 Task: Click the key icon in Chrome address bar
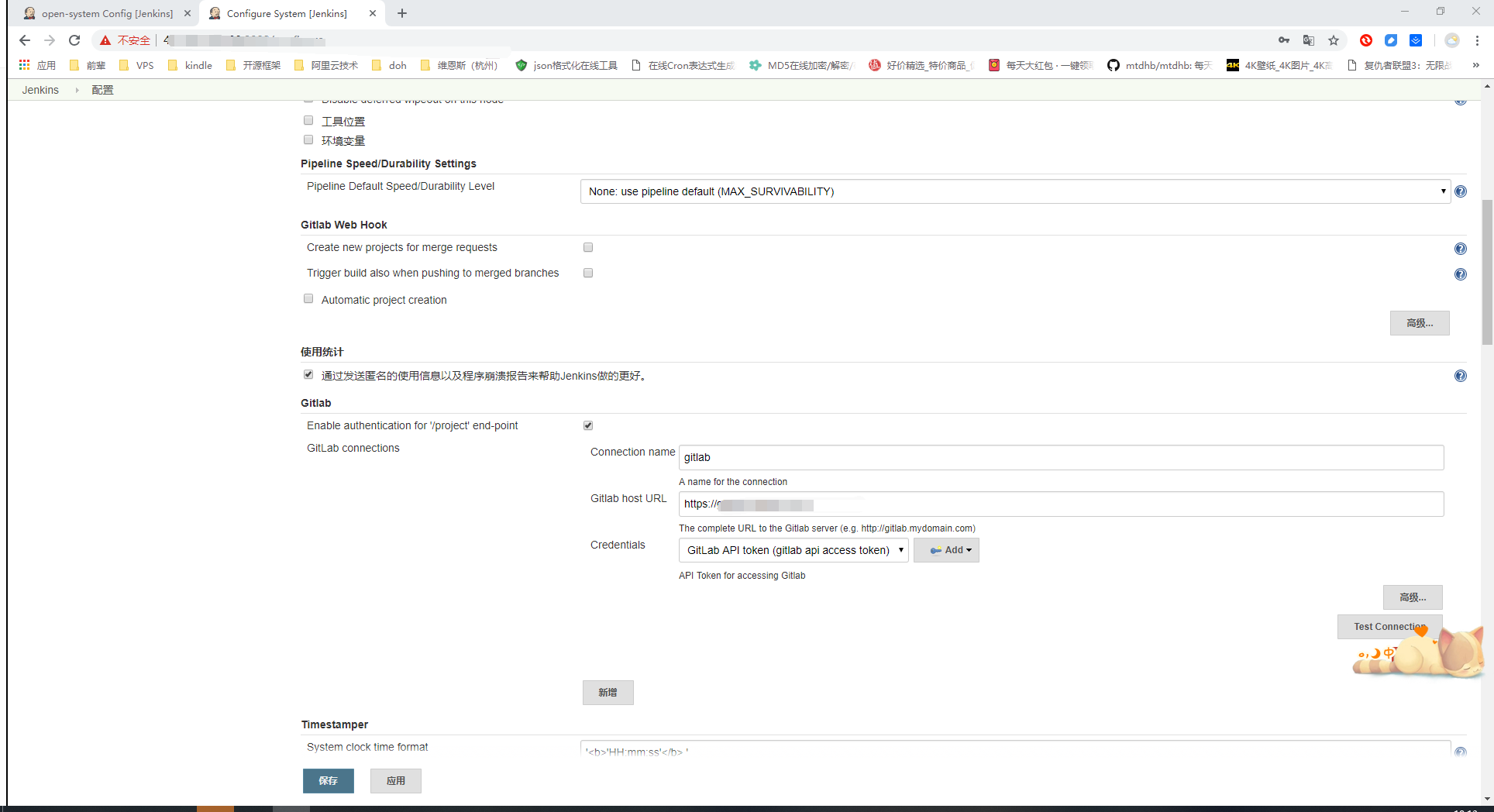tap(1283, 40)
